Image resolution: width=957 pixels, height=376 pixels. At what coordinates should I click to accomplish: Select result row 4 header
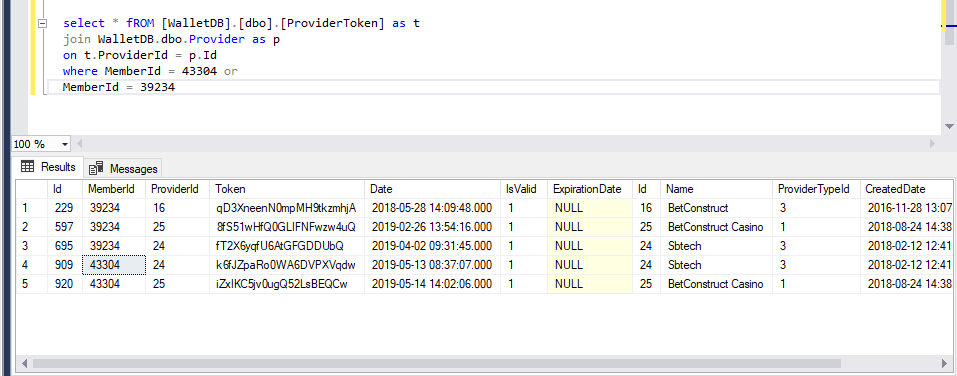(x=31, y=265)
